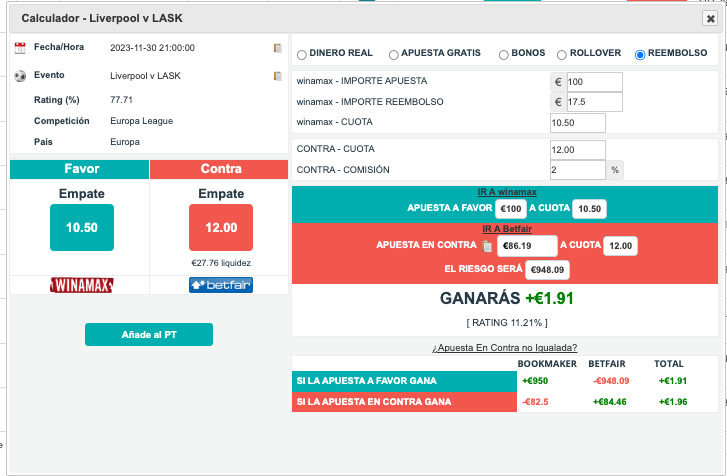Viewport: 727px width, 476px height.
Task: Click the €948.09 risk value box
Action: (547, 270)
